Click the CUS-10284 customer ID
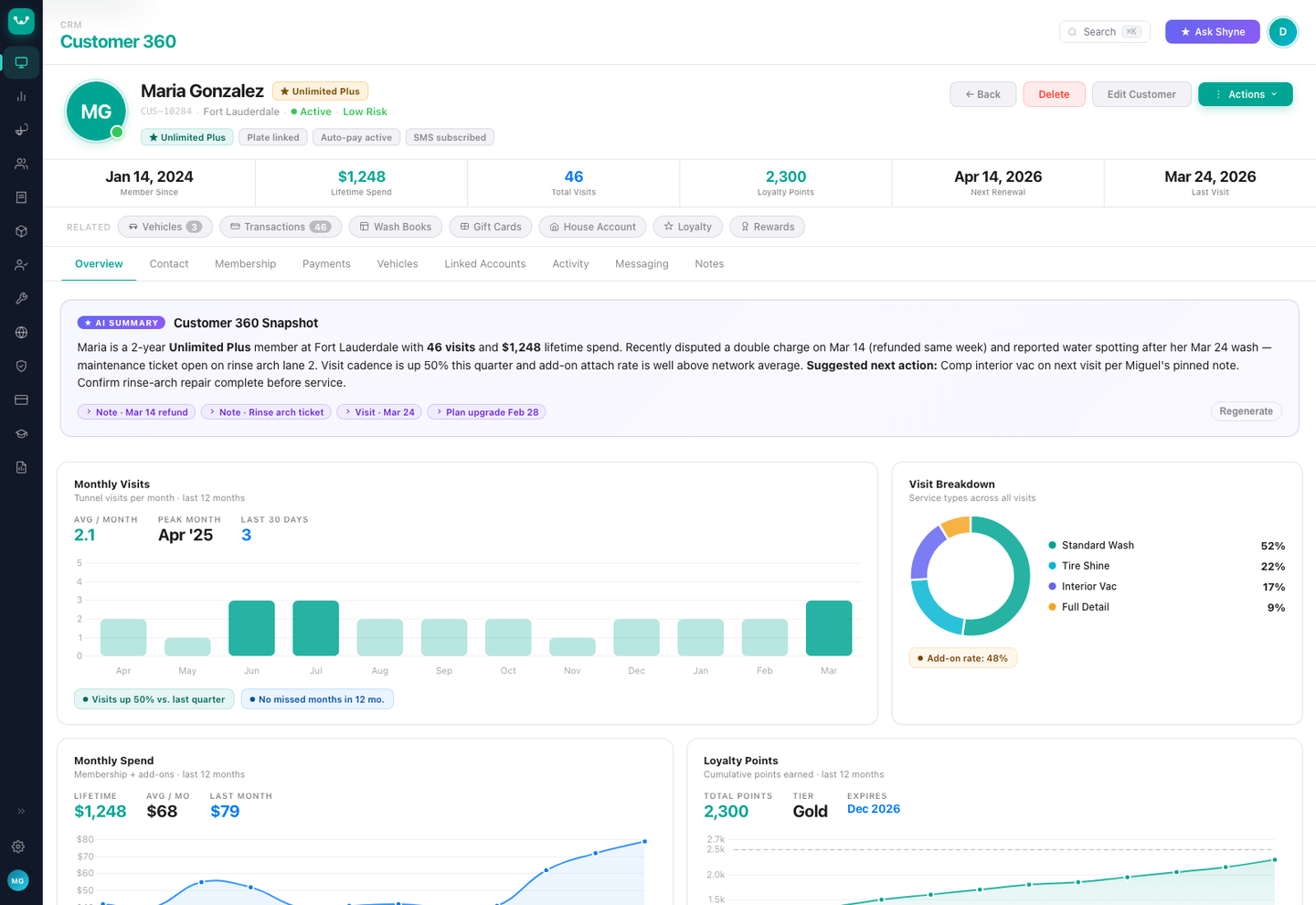1316x905 pixels. tap(166, 112)
